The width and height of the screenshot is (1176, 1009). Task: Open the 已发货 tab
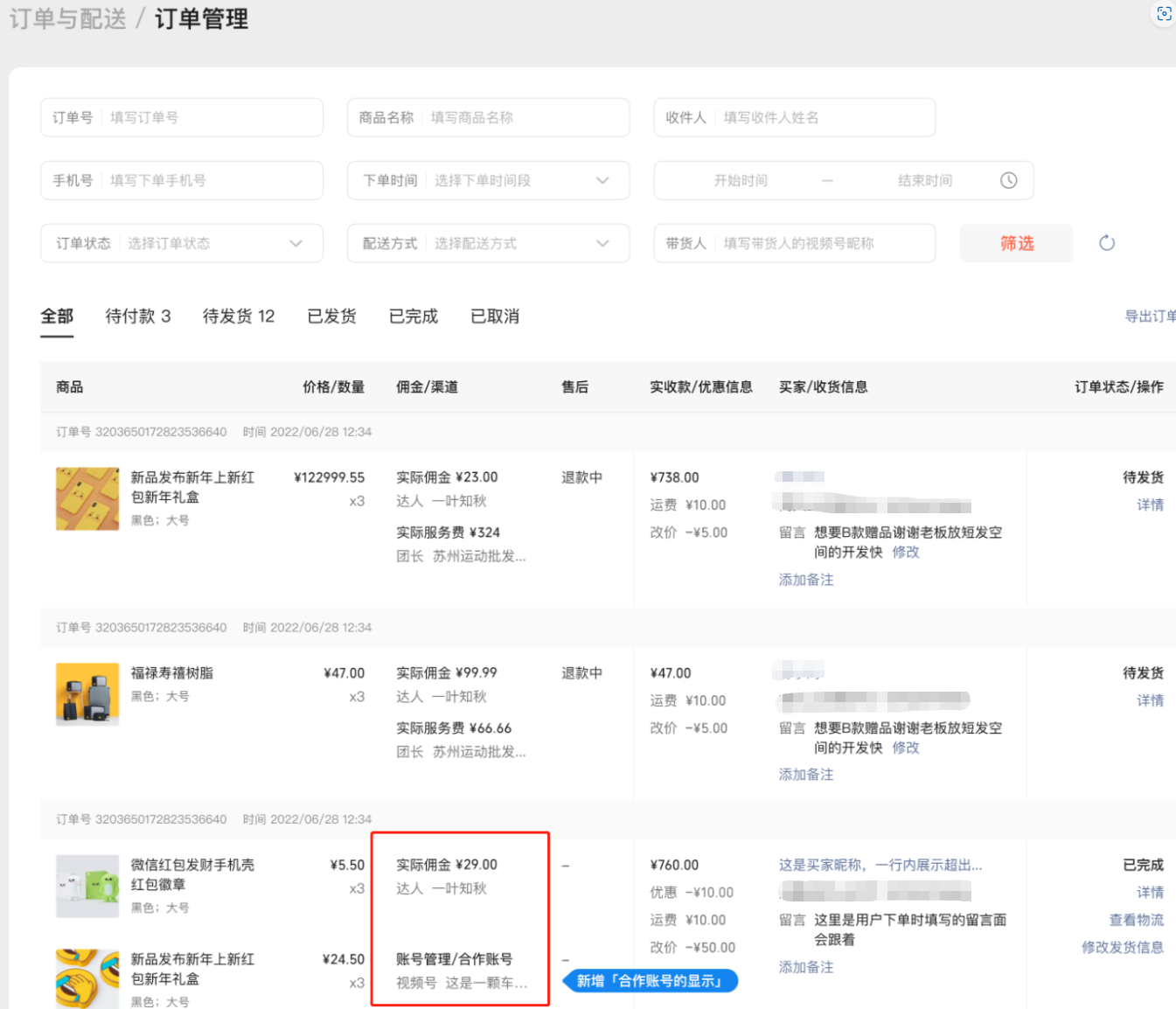click(331, 317)
